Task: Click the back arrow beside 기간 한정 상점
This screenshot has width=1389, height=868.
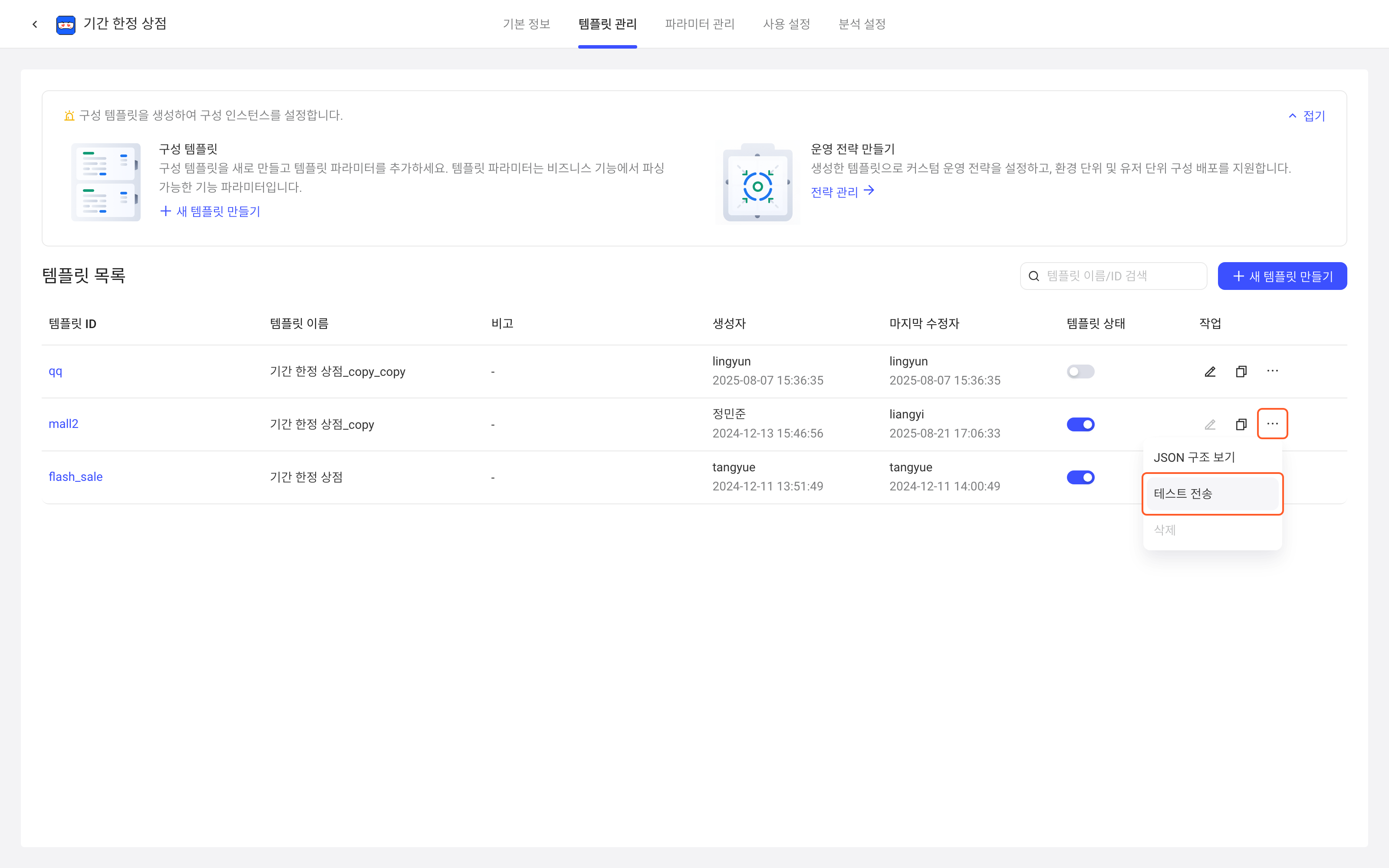Action: (x=35, y=24)
